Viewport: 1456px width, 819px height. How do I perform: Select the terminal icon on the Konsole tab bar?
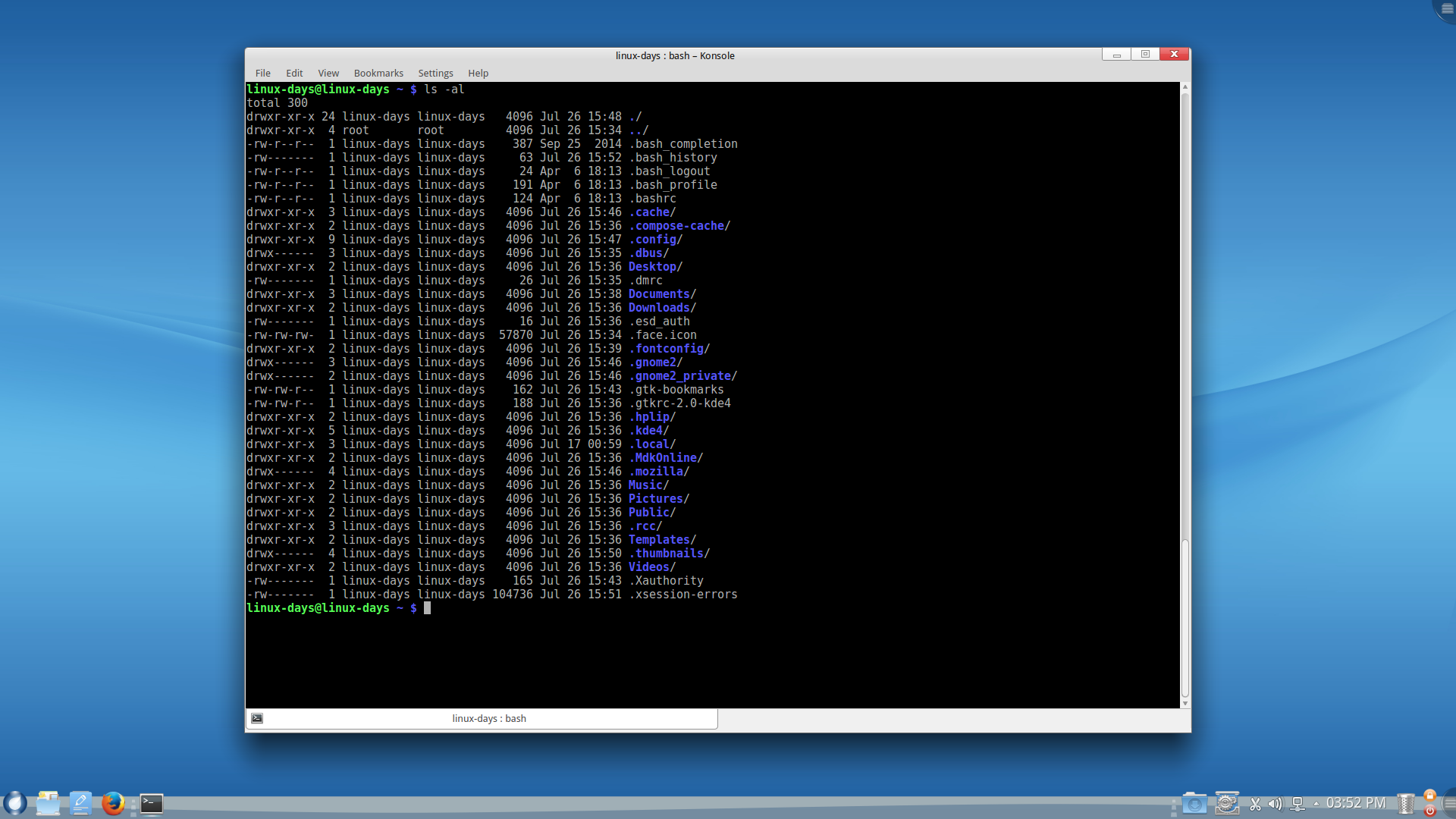point(257,718)
